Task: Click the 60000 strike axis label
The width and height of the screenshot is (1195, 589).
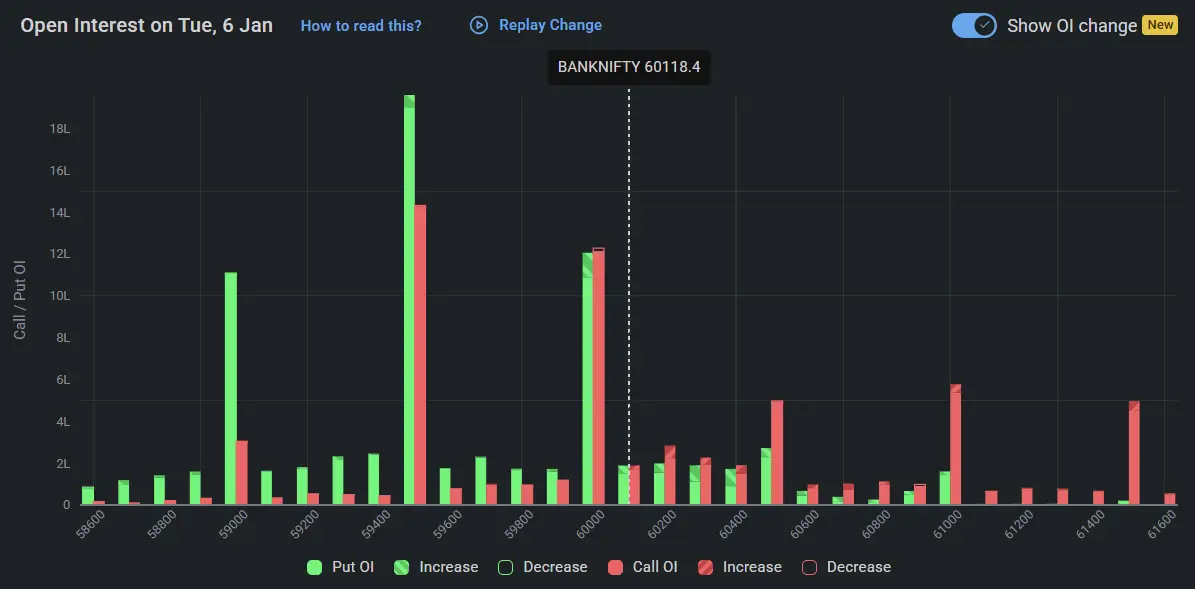Action: 591,521
